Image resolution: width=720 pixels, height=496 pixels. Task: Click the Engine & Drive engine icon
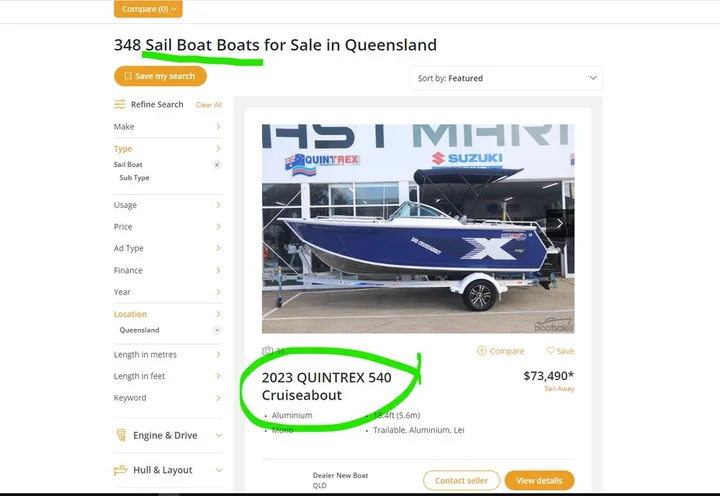[120, 435]
